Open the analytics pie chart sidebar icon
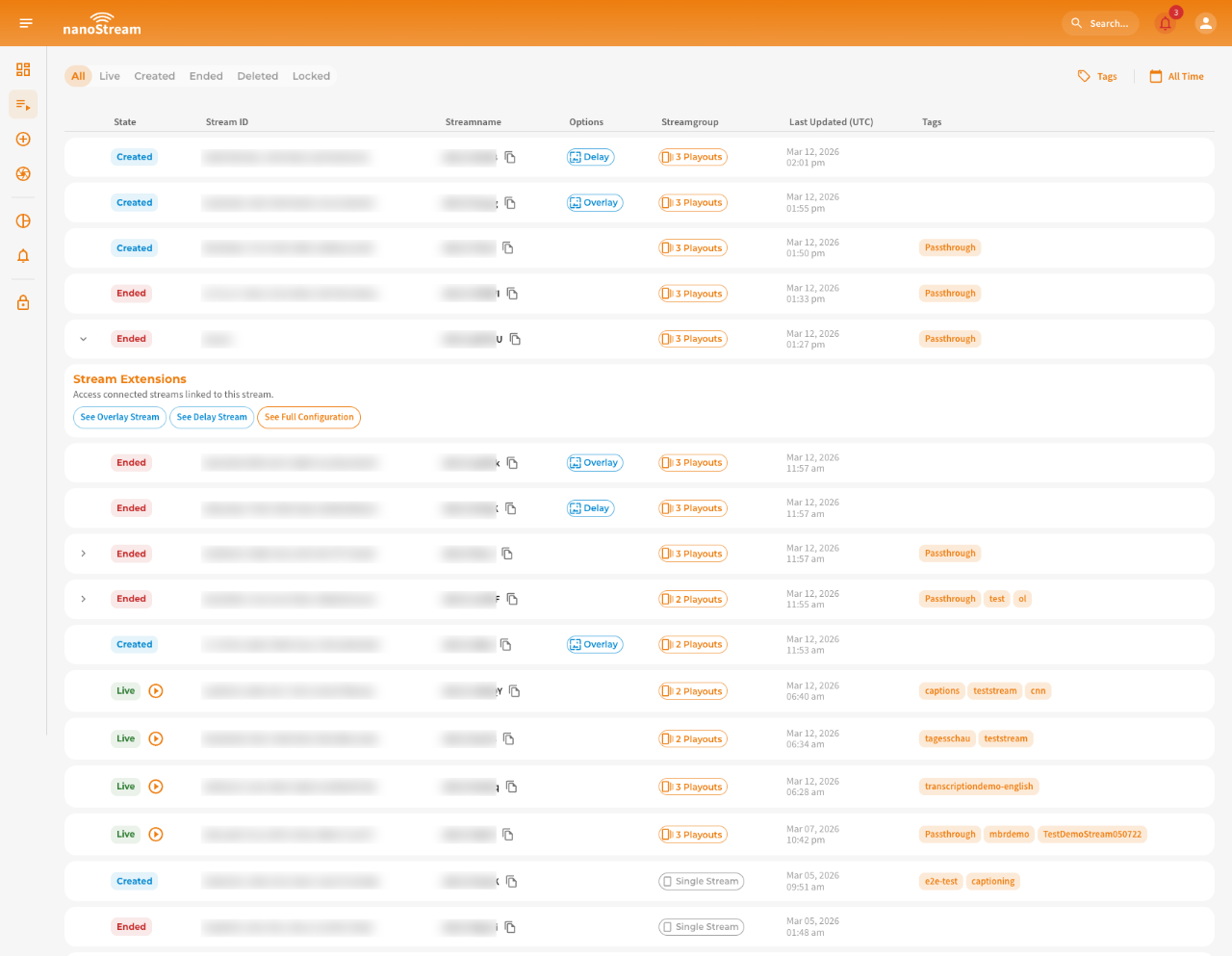Screen dimensions: 1232x956 [x=23, y=220]
